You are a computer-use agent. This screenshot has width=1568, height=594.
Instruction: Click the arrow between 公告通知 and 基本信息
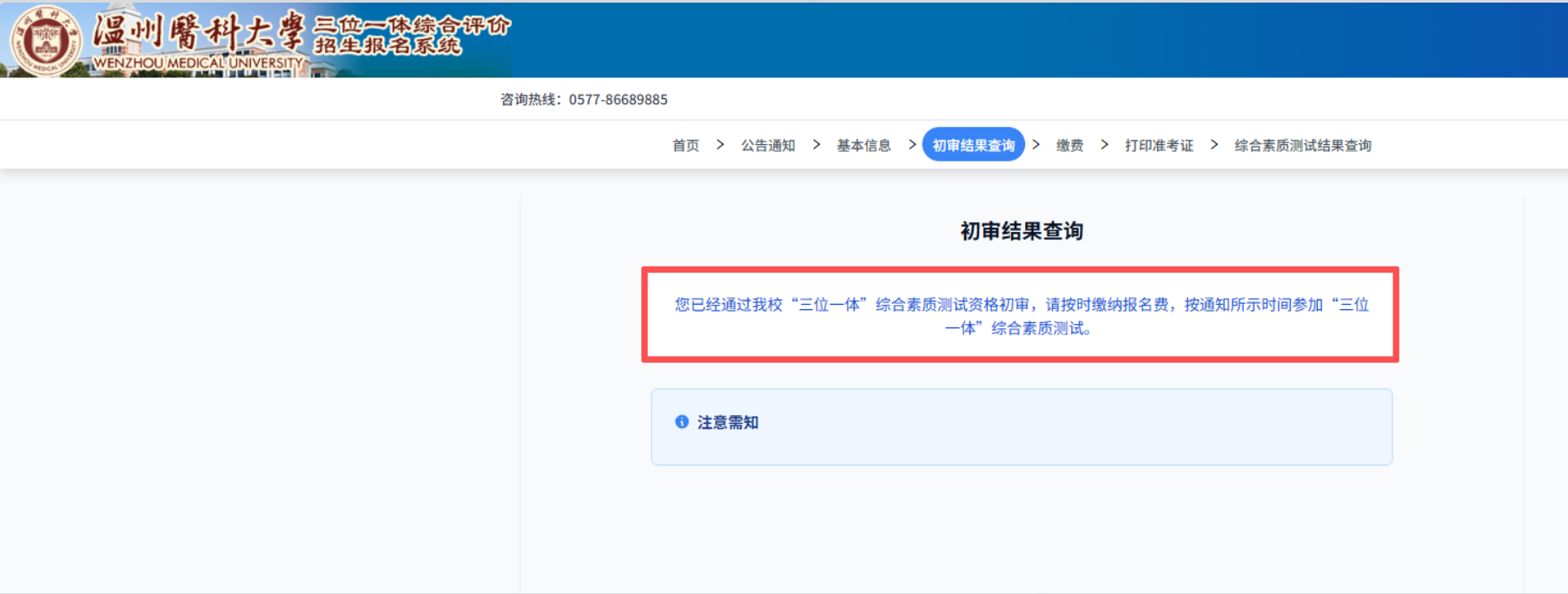coord(817,145)
